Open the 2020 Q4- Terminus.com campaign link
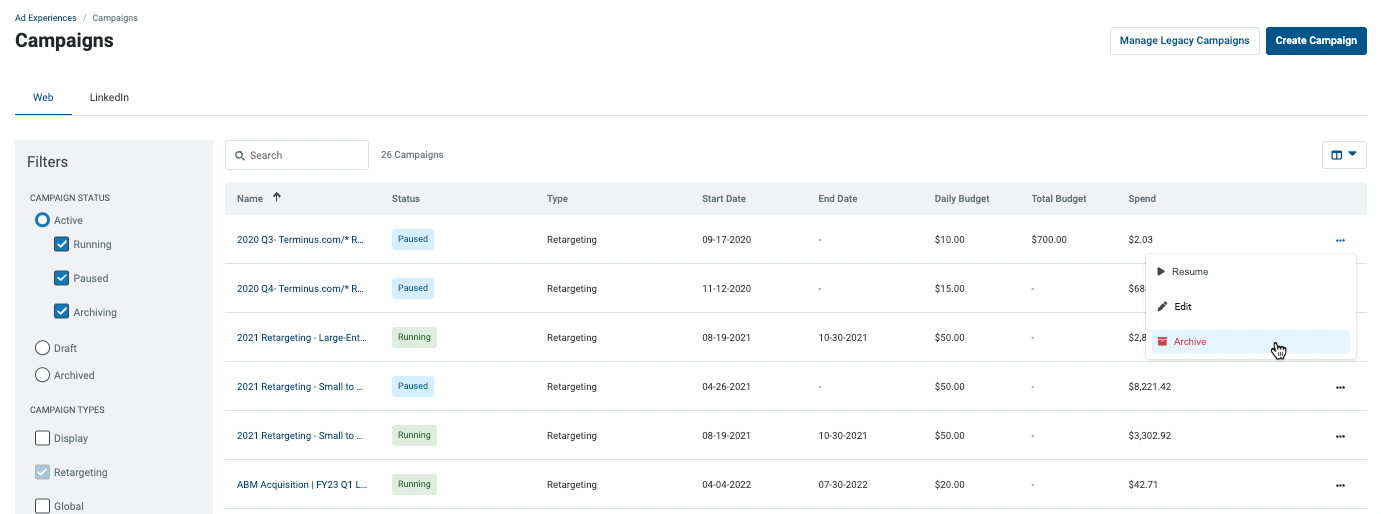Image resolution: width=1381 pixels, height=514 pixels. [x=300, y=289]
